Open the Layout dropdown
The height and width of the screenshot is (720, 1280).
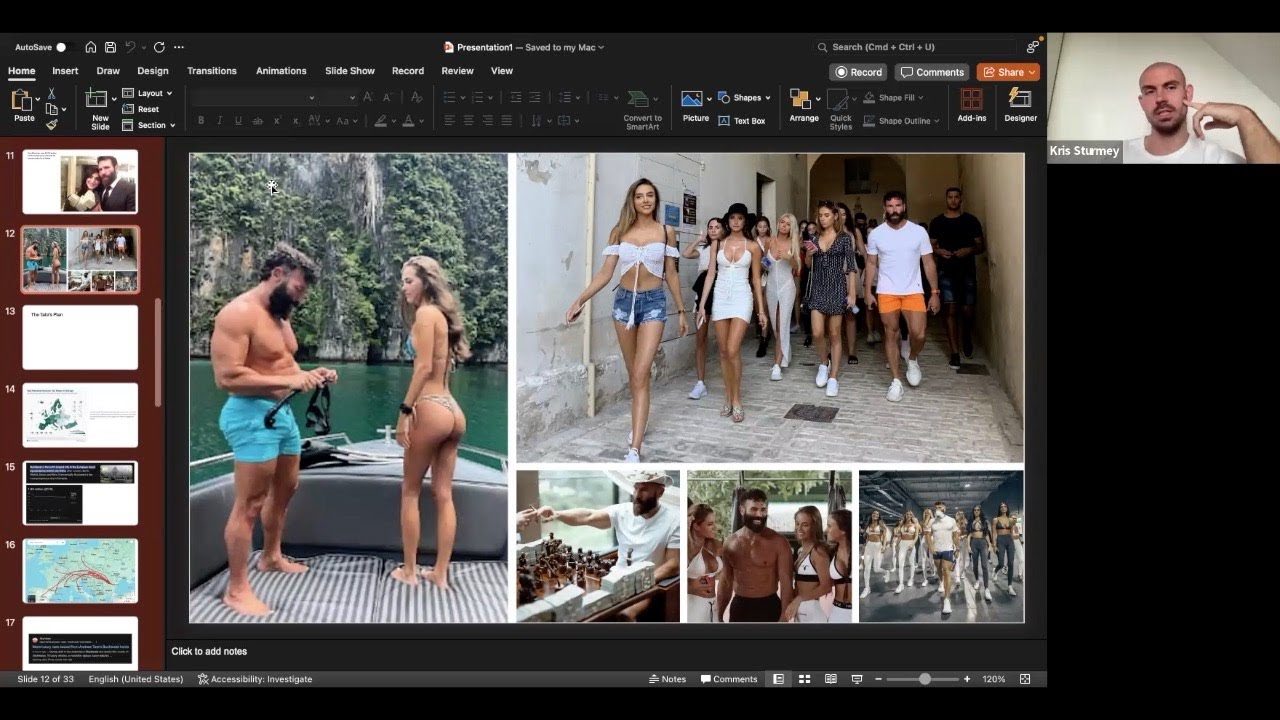[147, 93]
